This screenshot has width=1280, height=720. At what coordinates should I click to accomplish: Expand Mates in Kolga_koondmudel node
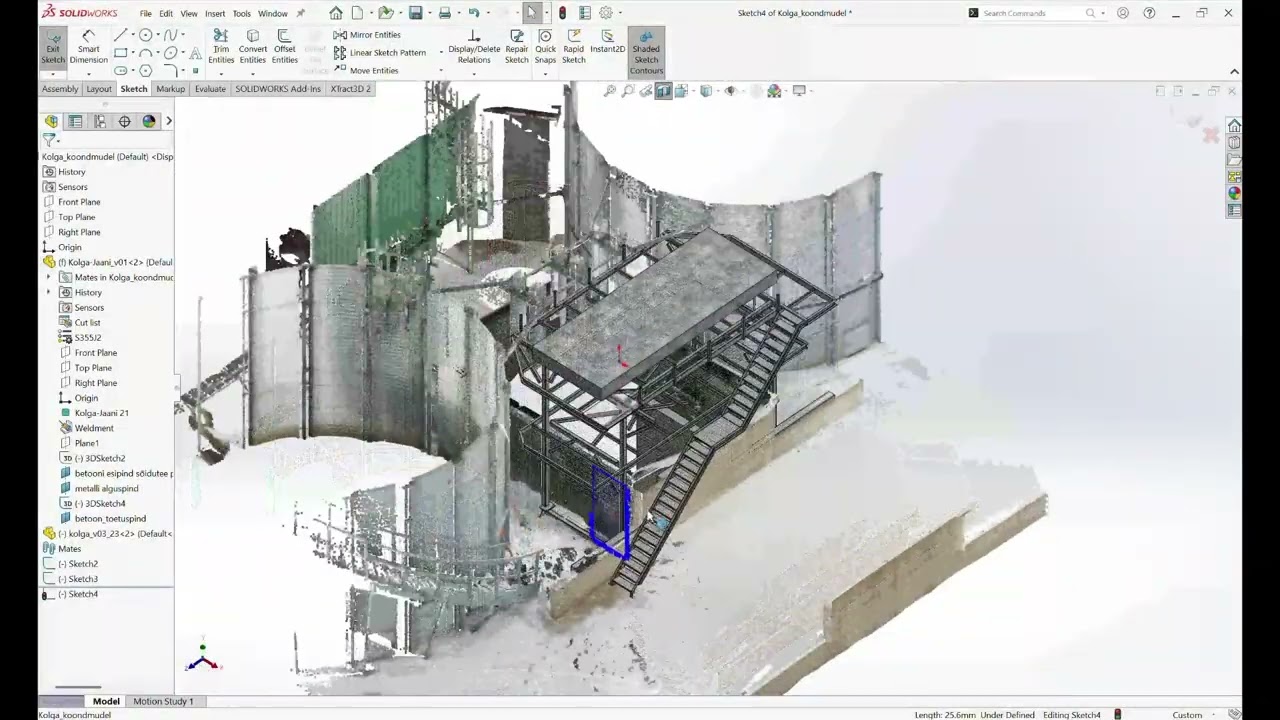click(49, 277)
